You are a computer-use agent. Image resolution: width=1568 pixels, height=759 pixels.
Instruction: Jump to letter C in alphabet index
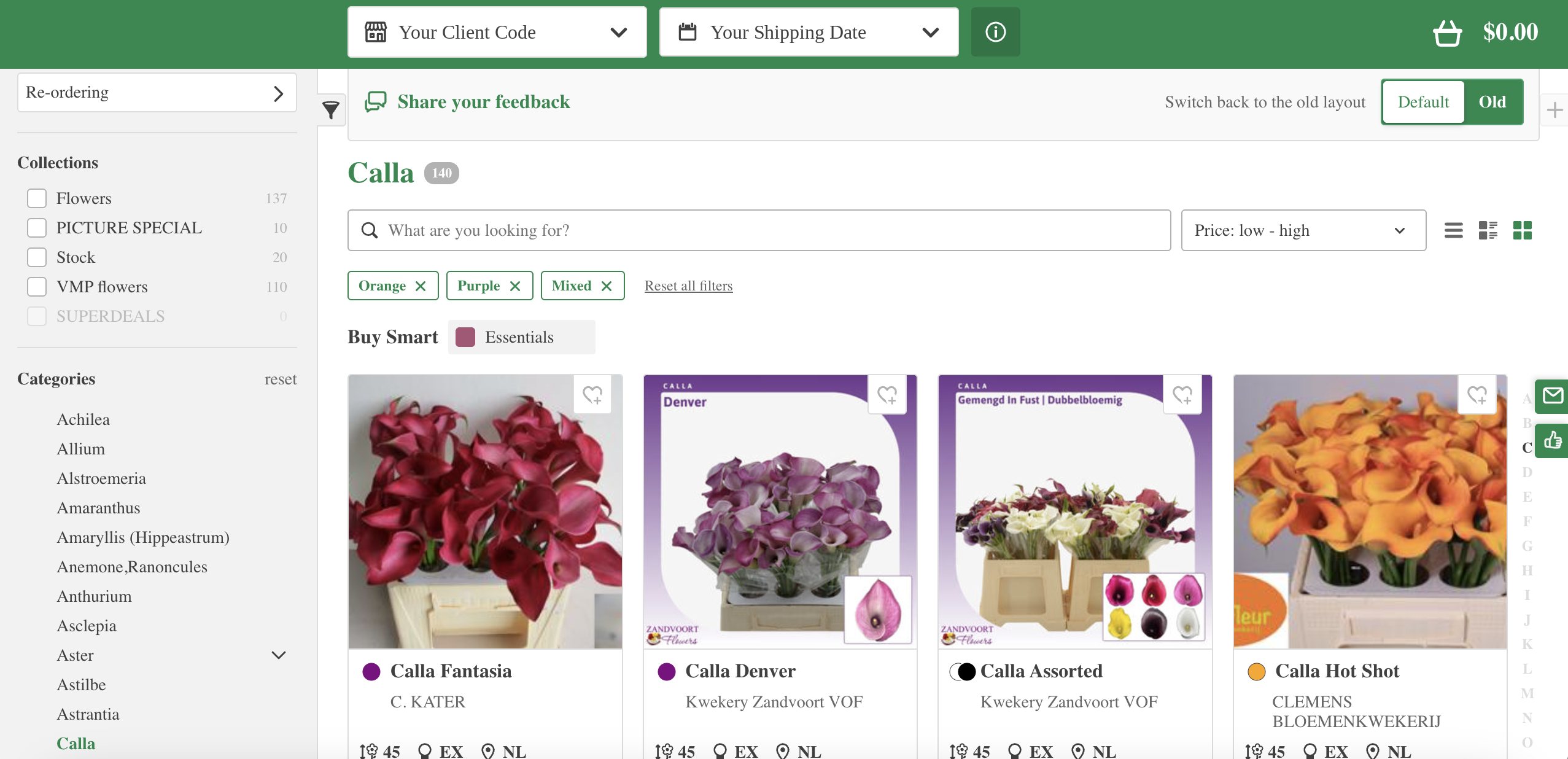coord(1527,448)
